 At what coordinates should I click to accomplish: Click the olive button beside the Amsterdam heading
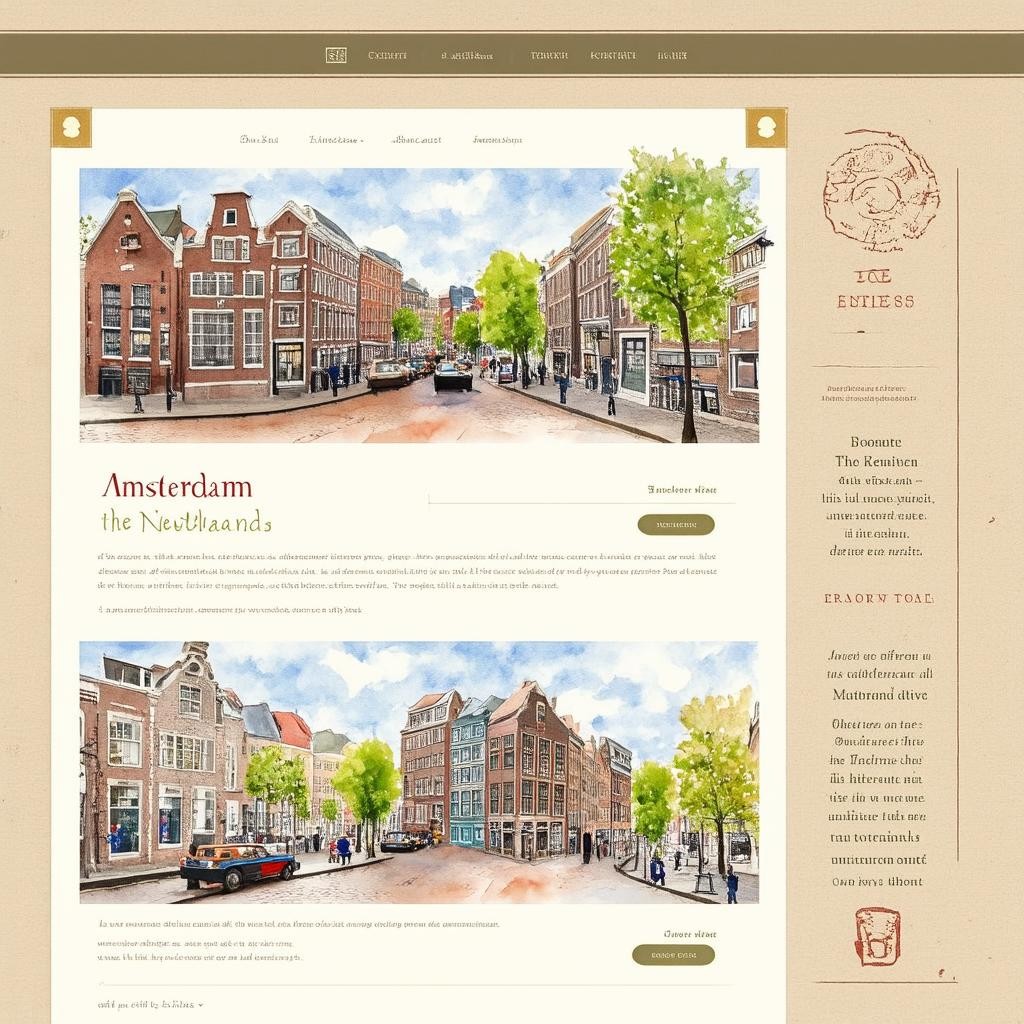click(676, 524)
